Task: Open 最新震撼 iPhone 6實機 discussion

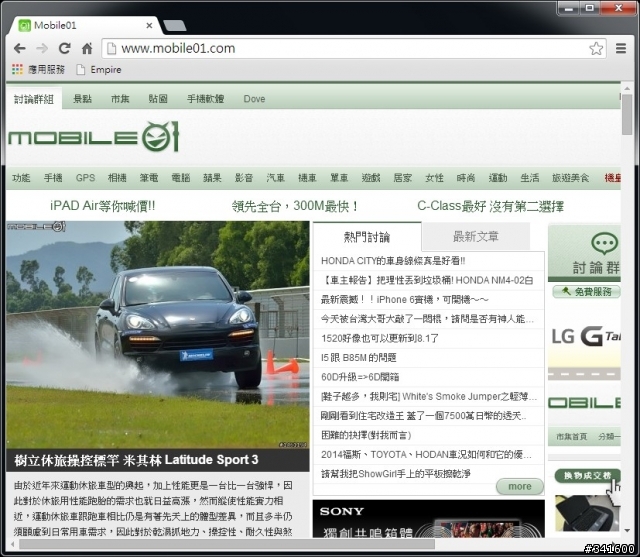Action: point(404,300)
